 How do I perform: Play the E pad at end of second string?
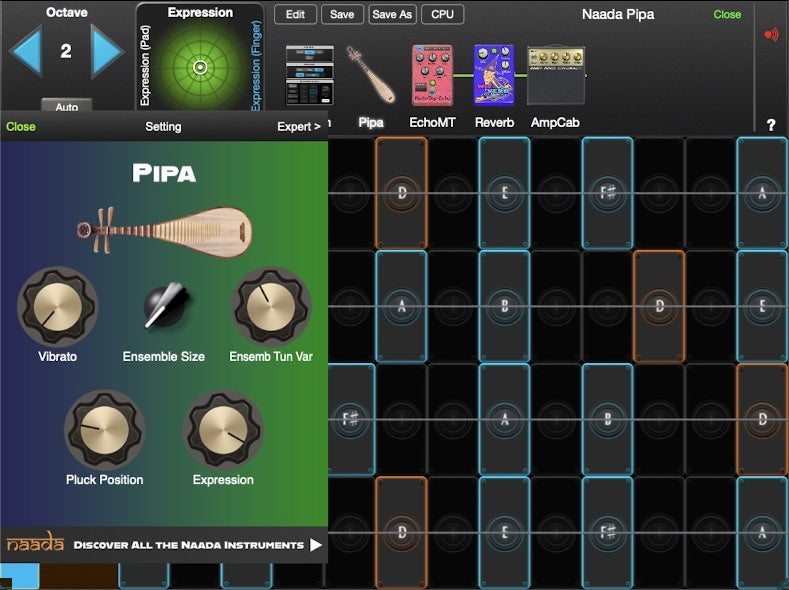coord(762,306)
